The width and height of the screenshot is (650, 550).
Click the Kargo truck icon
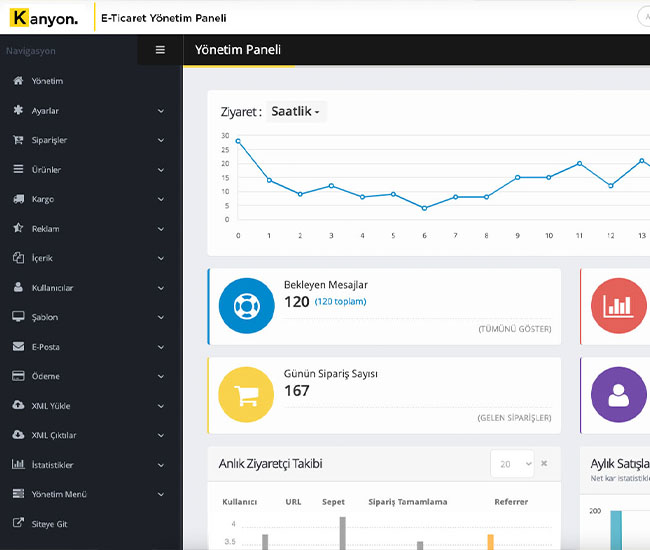point(18,199)
